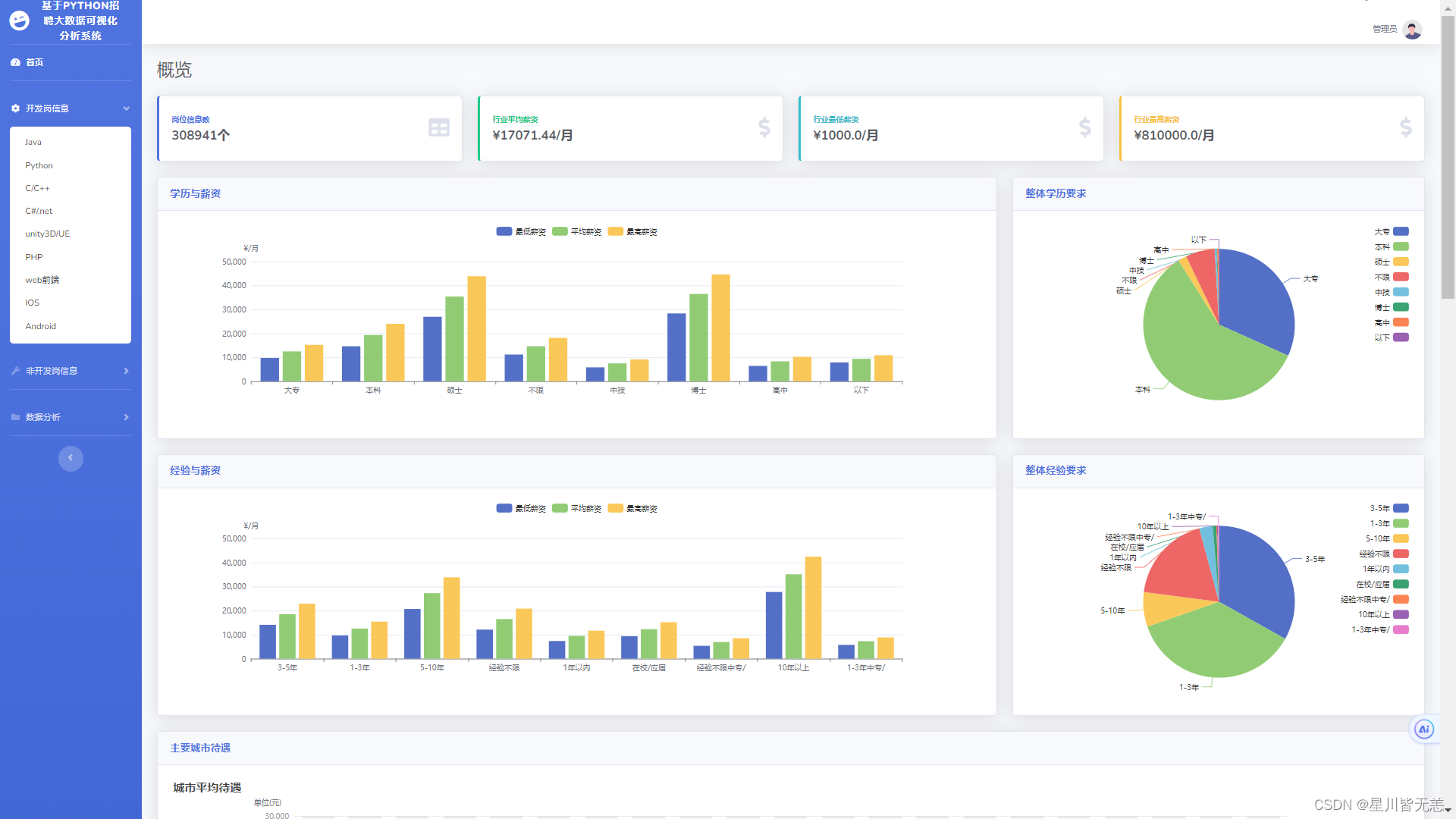Click the table icon on job count card
Screen dimensions: 1456x819
pyautogui.click(x=439, y=127)
